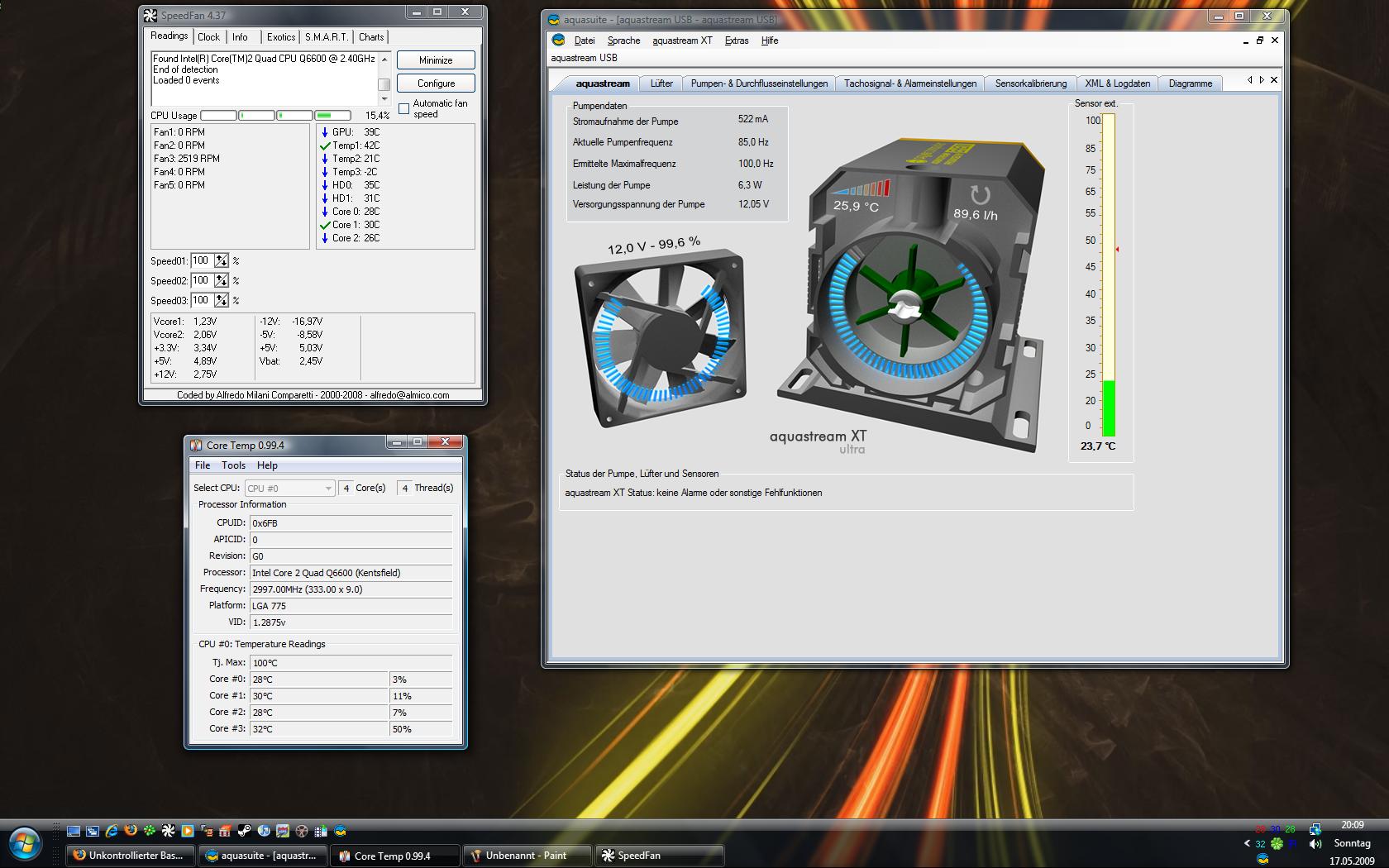The width and height of the screenshot is (1389, 868).
Task: Open the Windows Start orb
Action: pyautogui.click(x=25, y=843)
